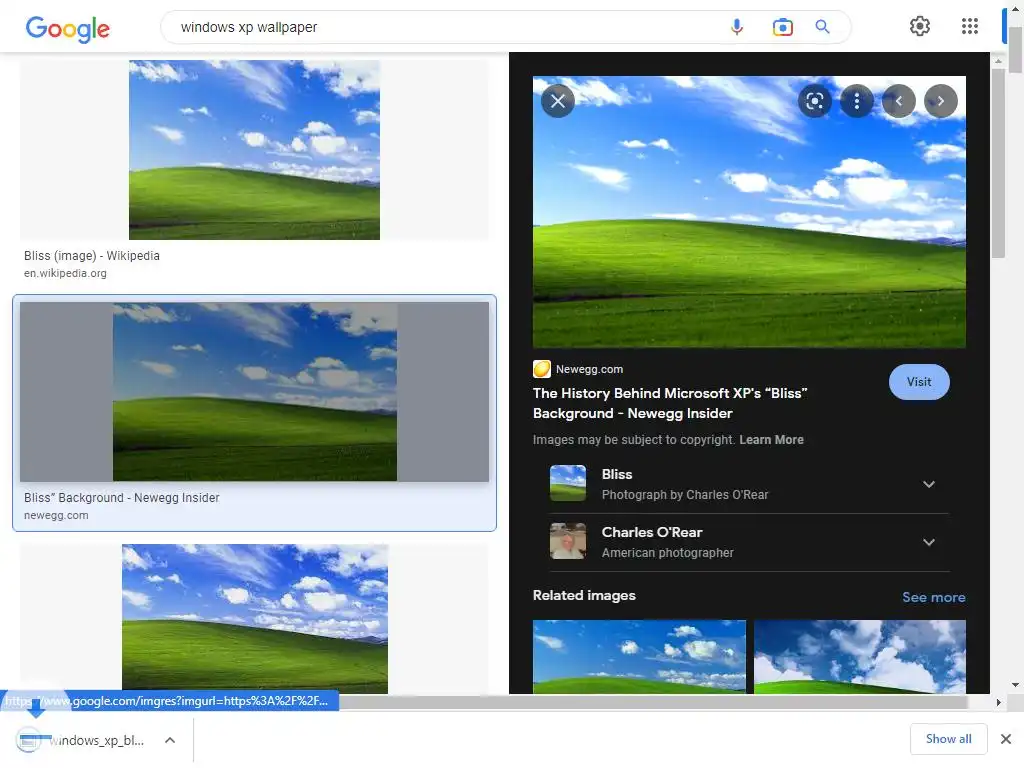This screenshot has height=768, width=1024.
Task: Click the preview panel vertical scrollbar
Action: [x=997, y=163]
